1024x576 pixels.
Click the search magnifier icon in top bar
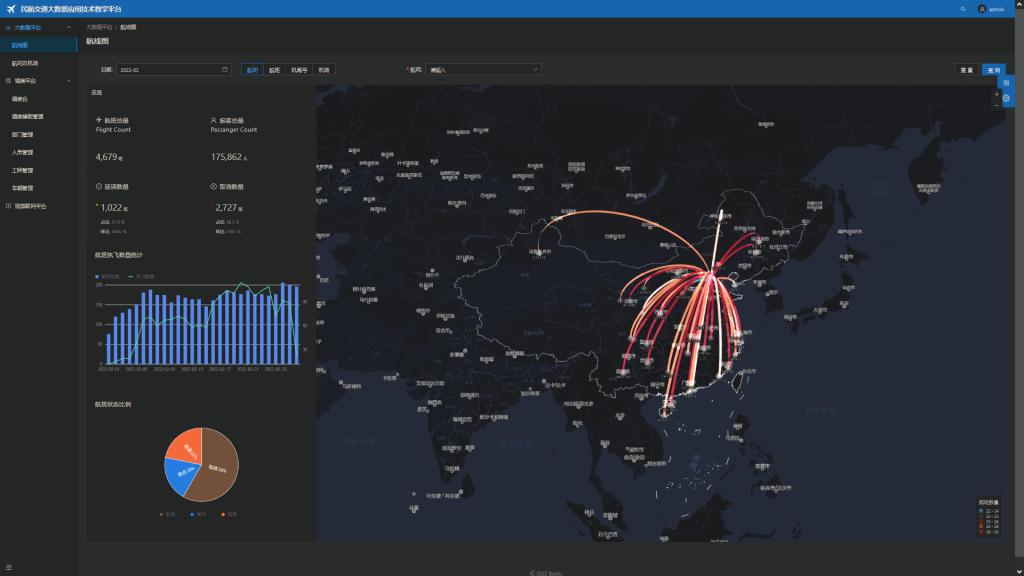(963, 8)
